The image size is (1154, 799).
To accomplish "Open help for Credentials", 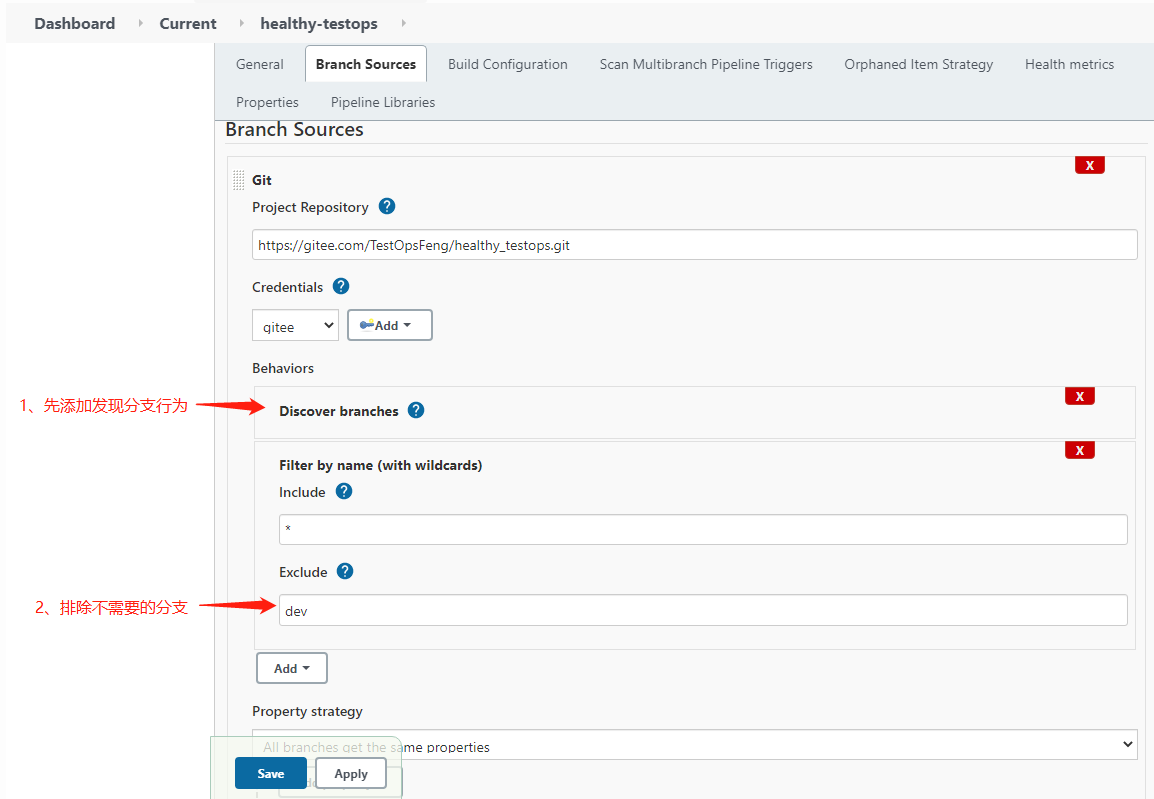I will 341,286.
